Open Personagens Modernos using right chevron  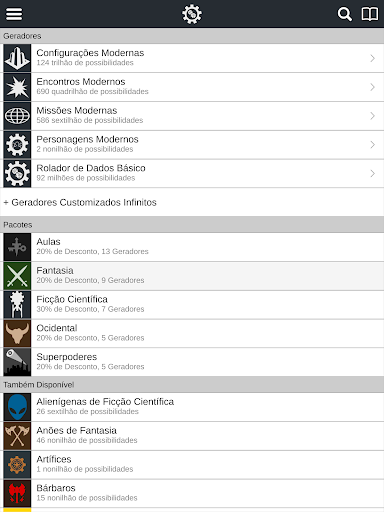[373, 145]
